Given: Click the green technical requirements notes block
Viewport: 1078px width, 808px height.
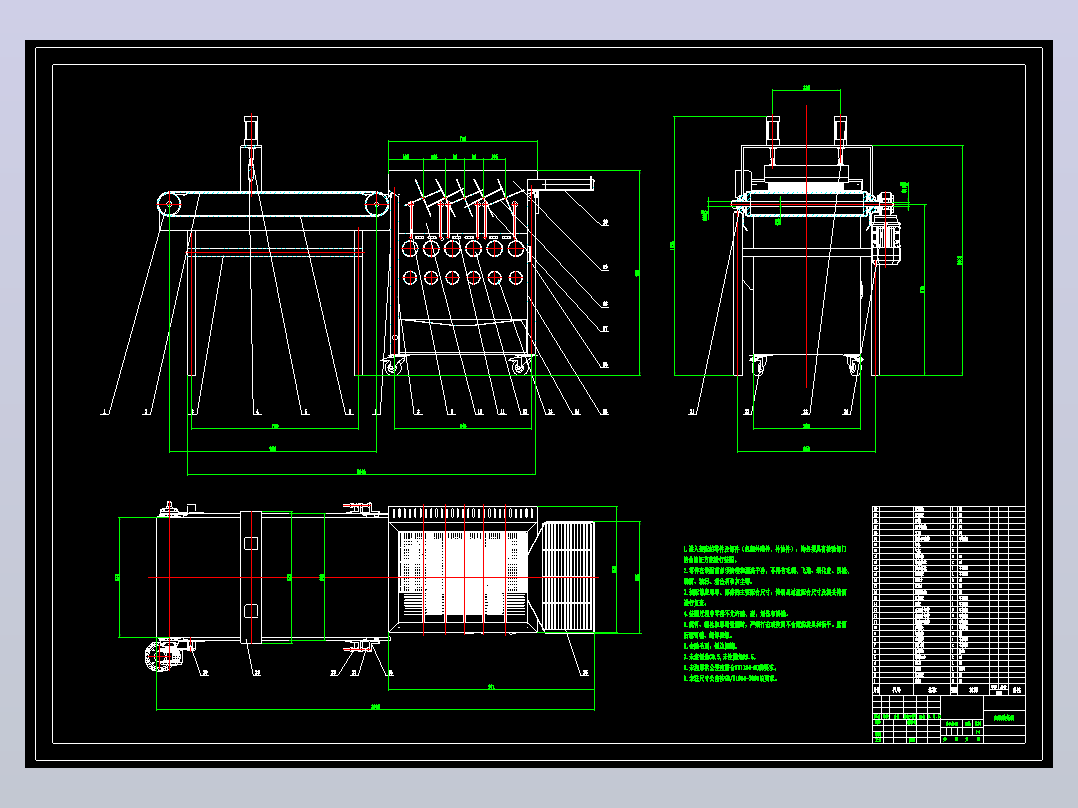Looking at the screenshot, I should (766, 613).
